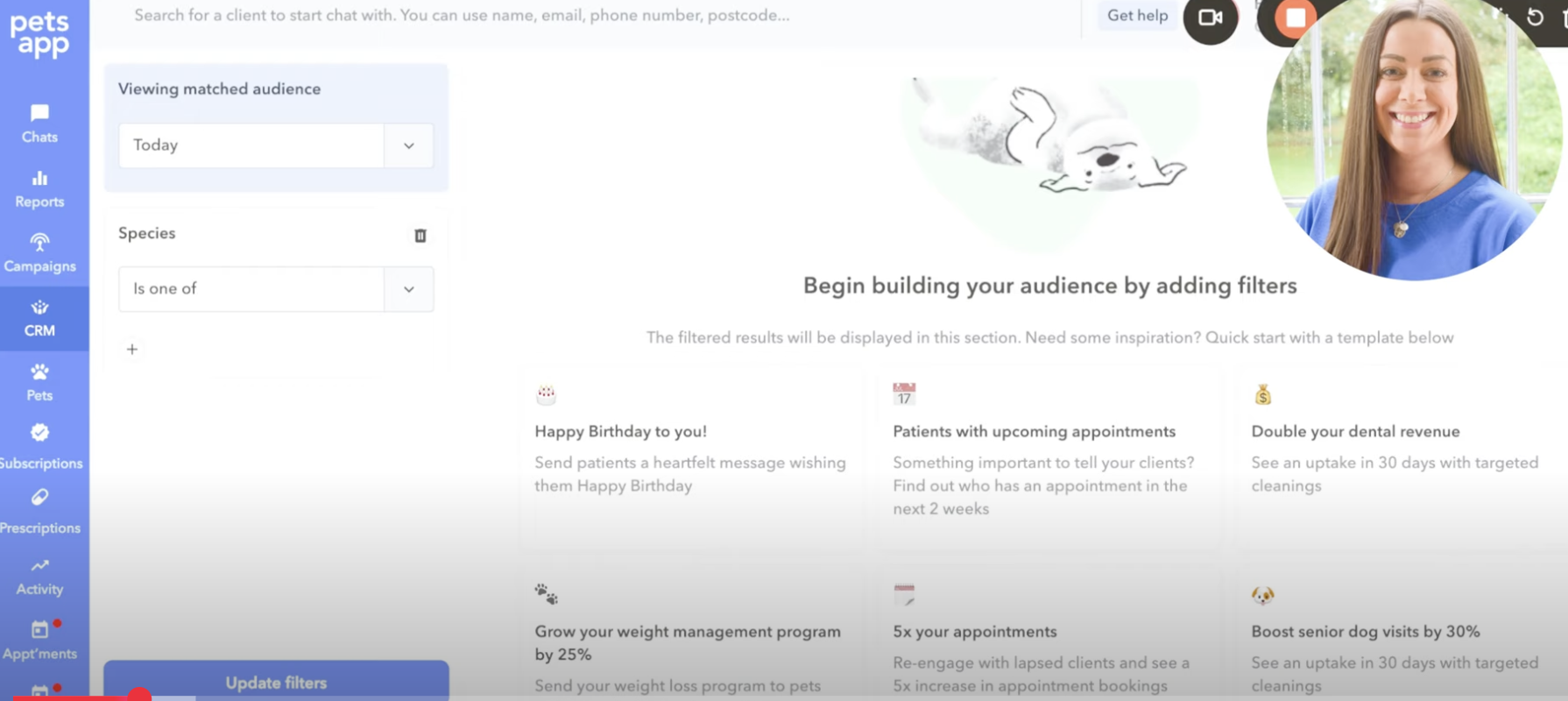Open Subscriptions in the sidebar

pos(40,447)
